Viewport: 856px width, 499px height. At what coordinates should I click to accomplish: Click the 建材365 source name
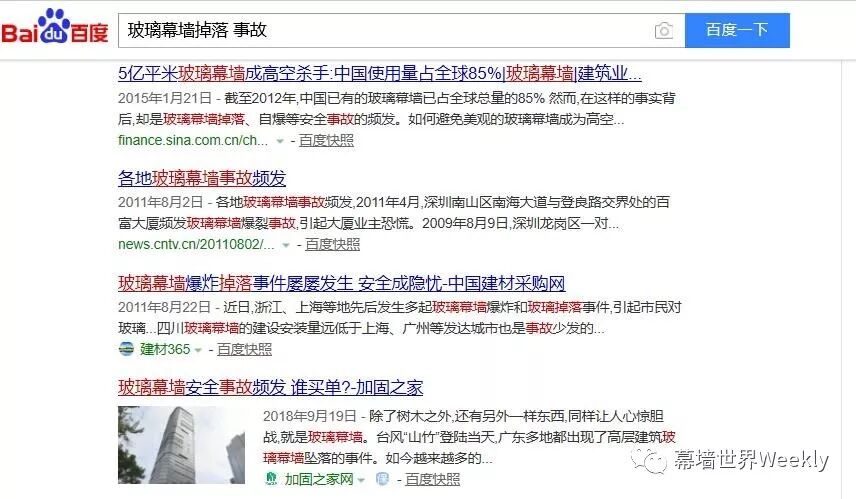(165, 349)
